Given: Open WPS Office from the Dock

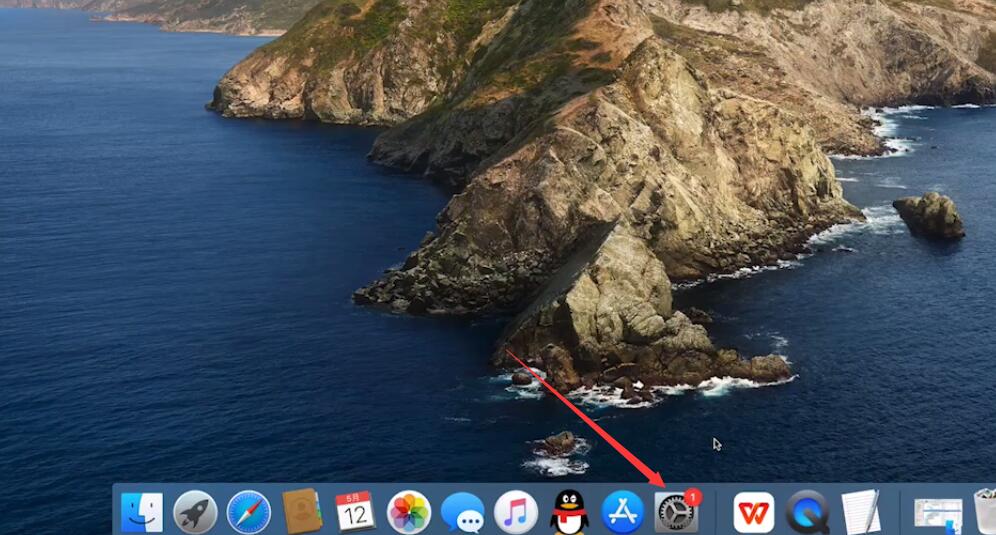Looking at the screenshot, I should tap(754, 512).
